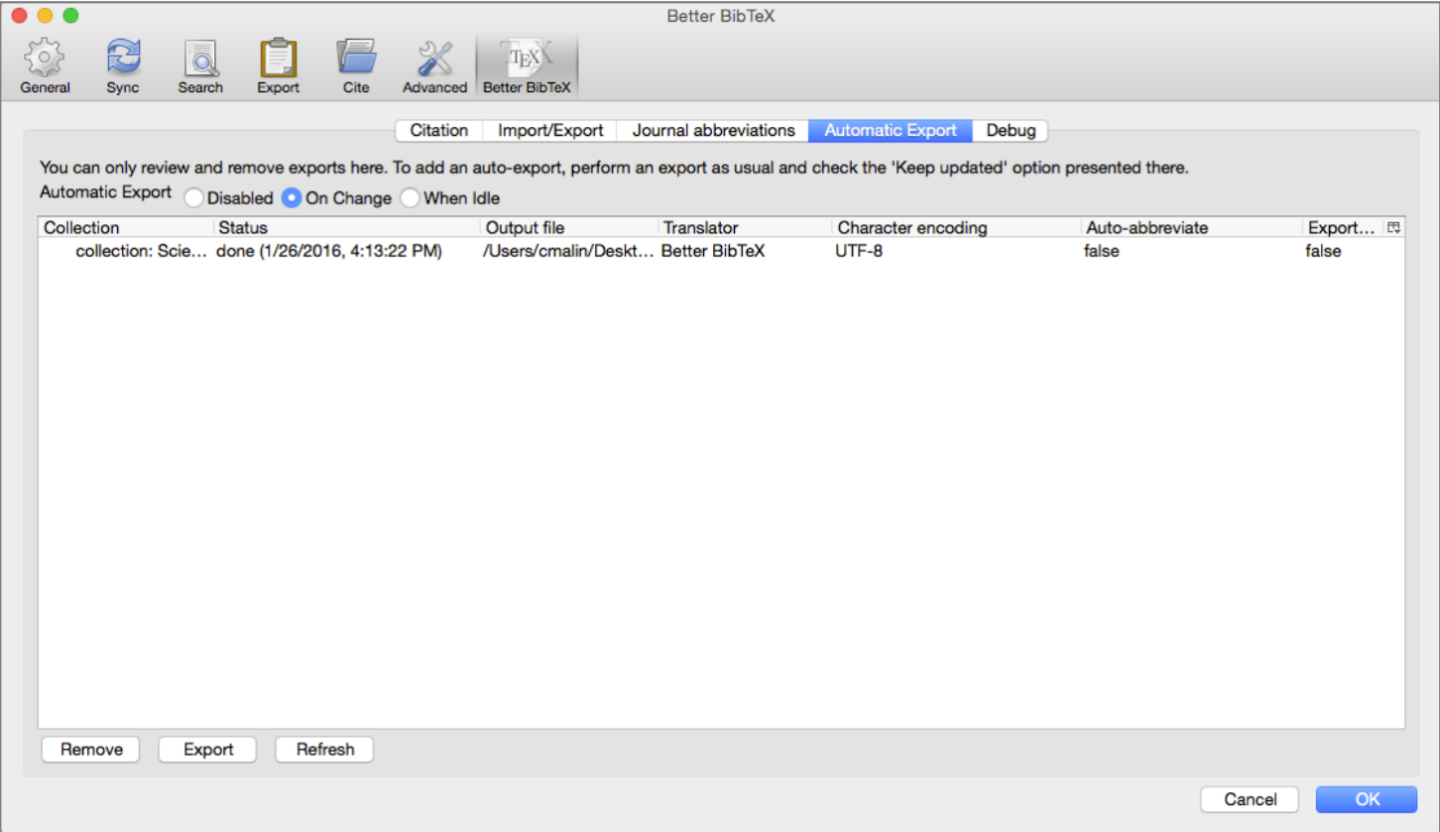Screen dimensions: 1440x832
Task: Open the Advanced preferences pane
Action: pyautogui.click(x=435, y=66)
